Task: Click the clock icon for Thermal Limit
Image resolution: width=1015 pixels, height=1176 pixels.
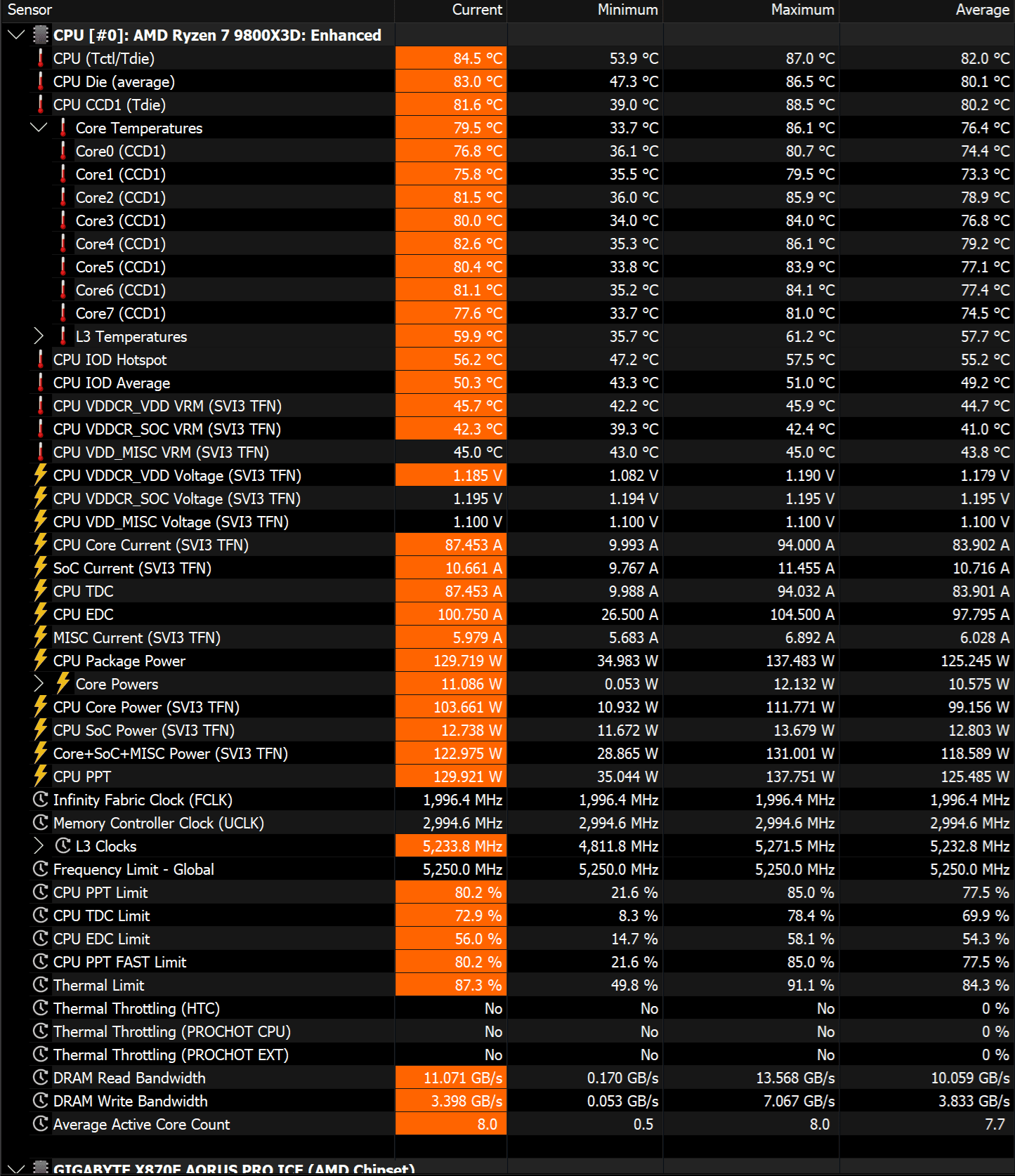Action: [x=41, y=985]
